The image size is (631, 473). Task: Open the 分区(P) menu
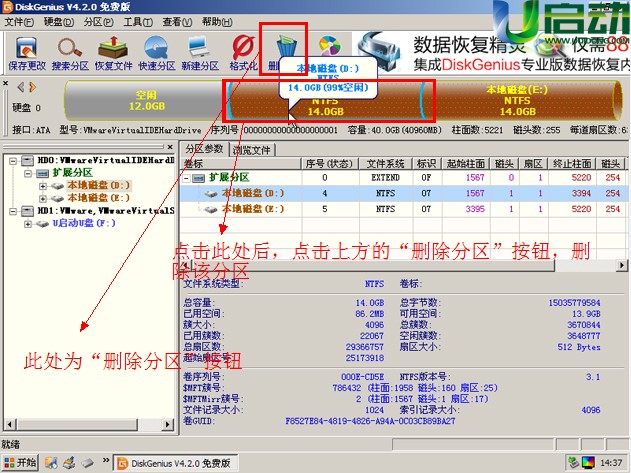(99, 22)
